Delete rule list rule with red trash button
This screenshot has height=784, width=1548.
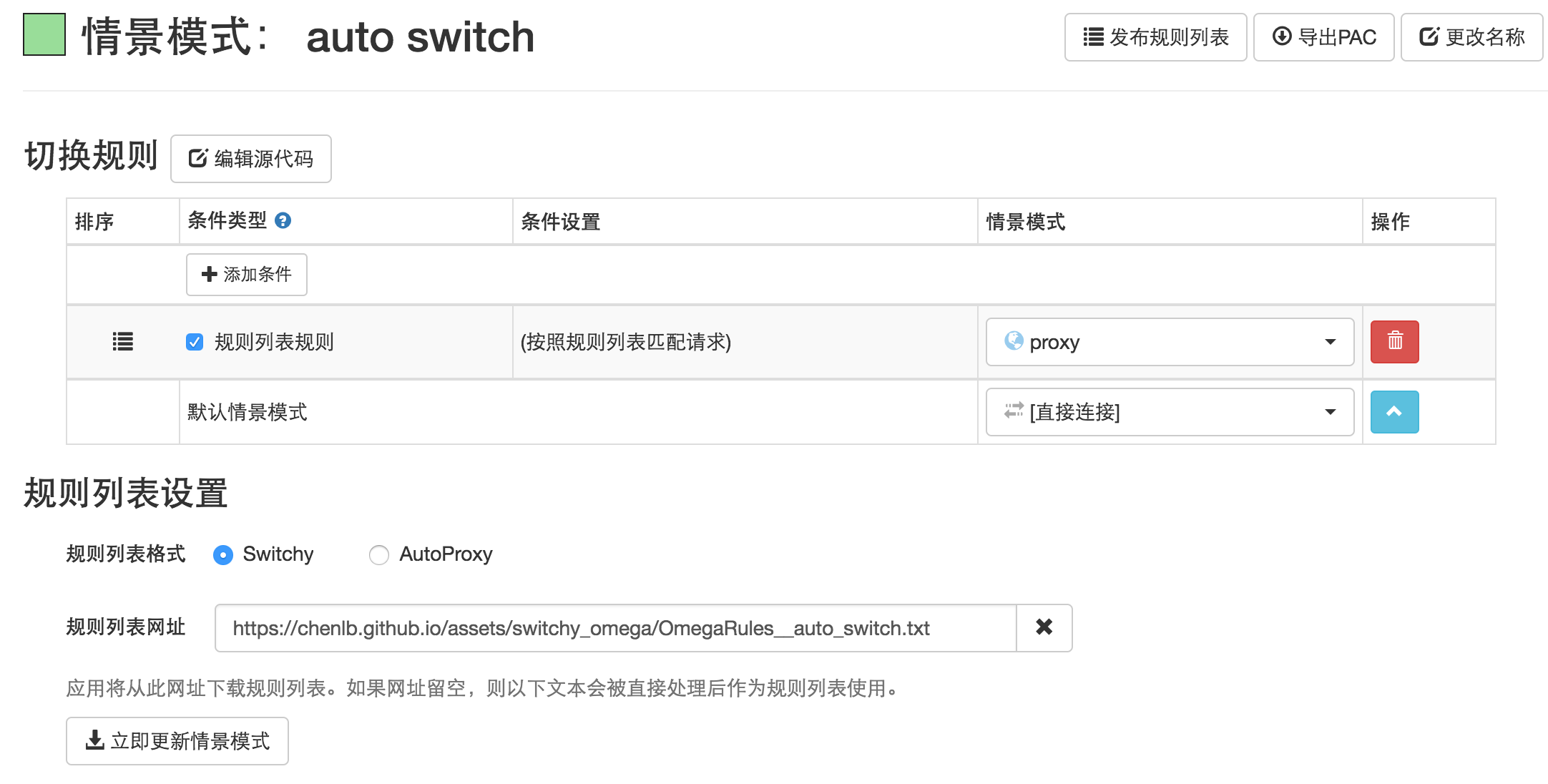pos(1394,342)
